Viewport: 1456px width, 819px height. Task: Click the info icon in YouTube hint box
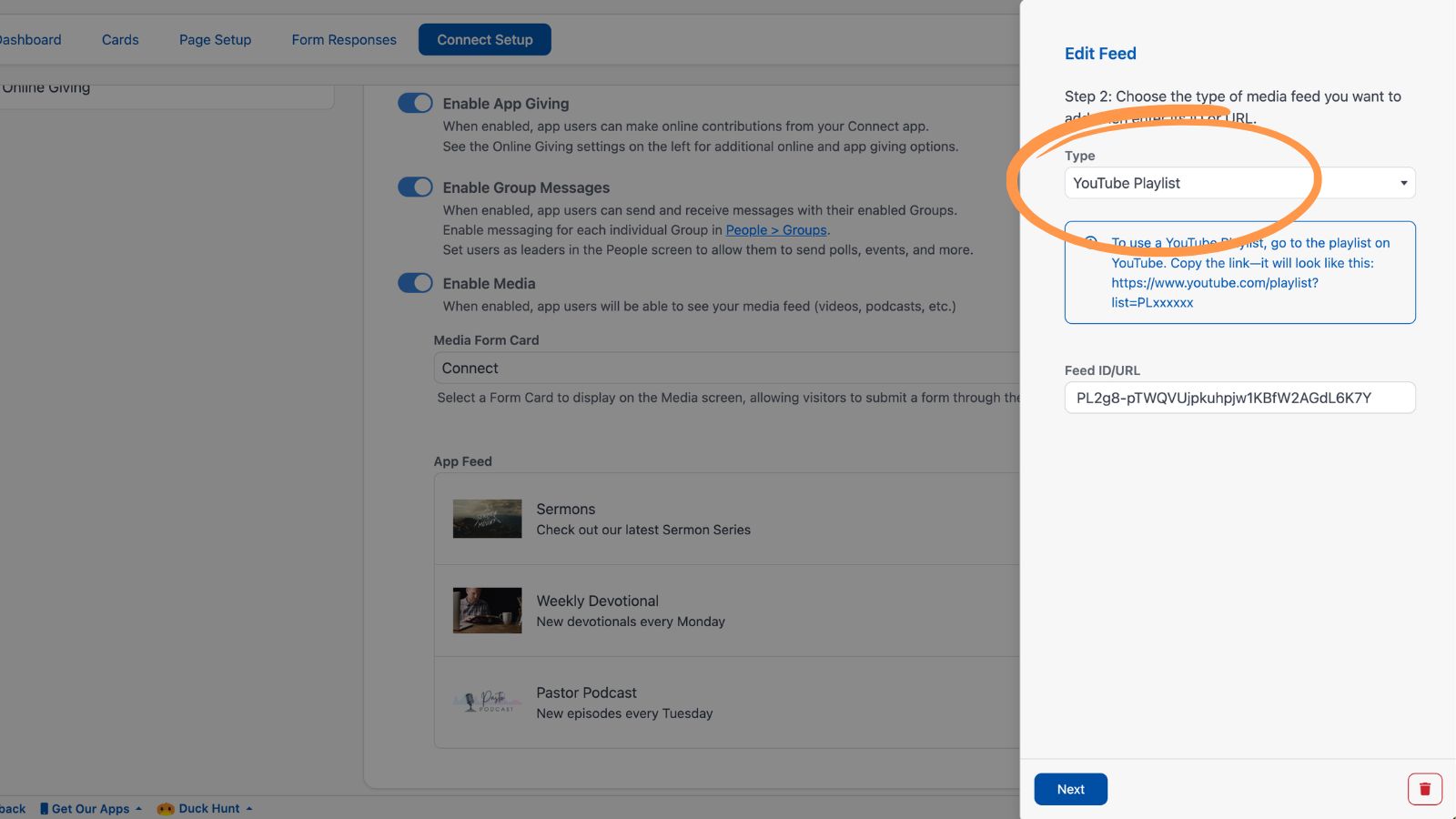click(x=1090, y=241)
